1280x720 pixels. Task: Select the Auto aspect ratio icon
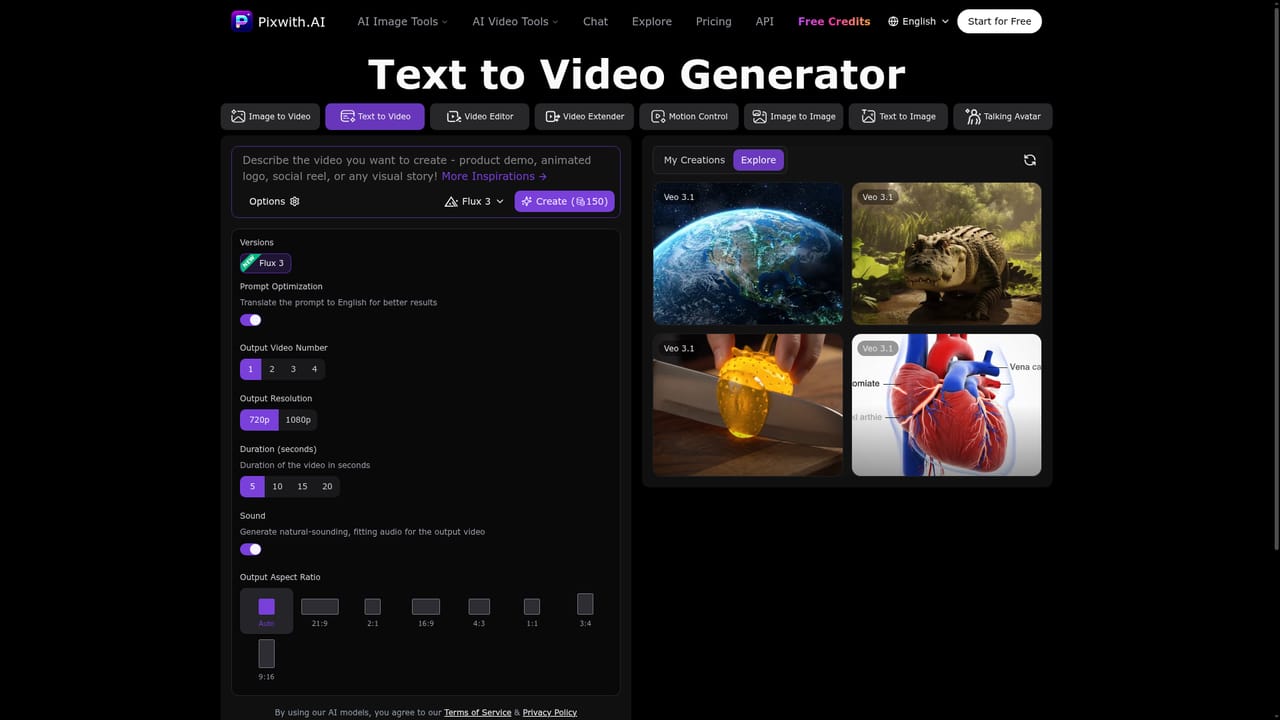coord(266,606)
